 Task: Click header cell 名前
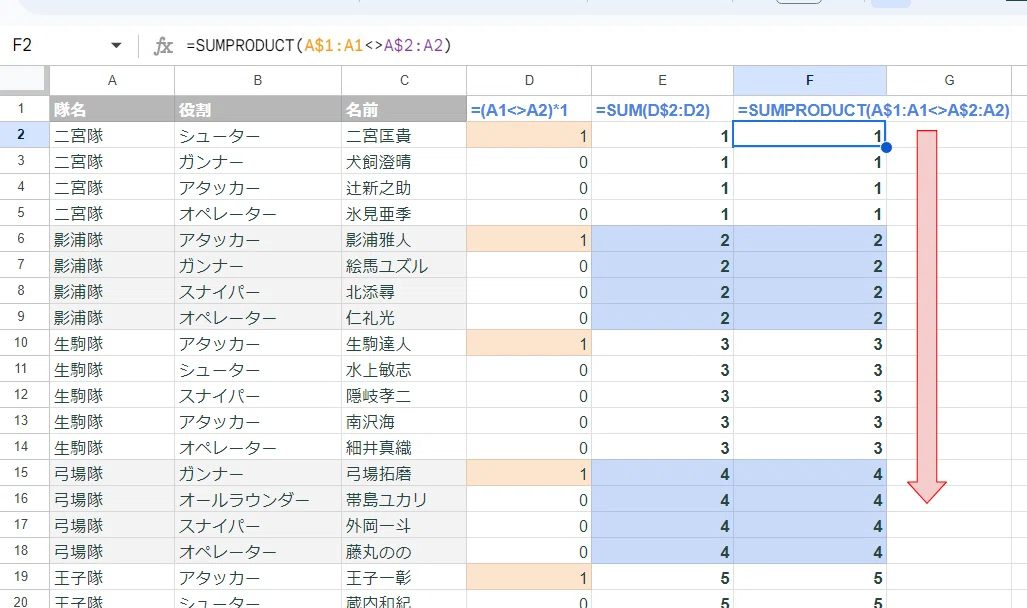click(x=404, y=109)
